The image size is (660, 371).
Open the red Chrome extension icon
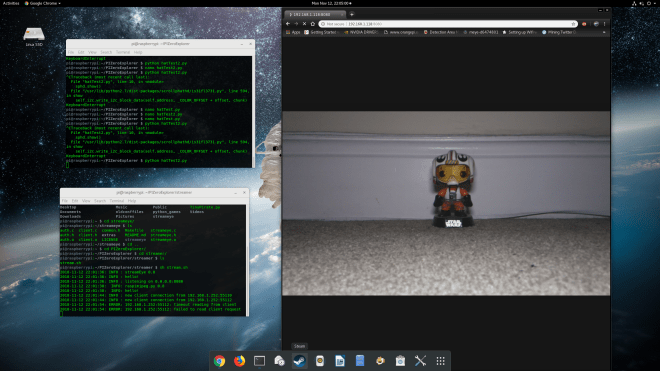[x=584, y=24]
